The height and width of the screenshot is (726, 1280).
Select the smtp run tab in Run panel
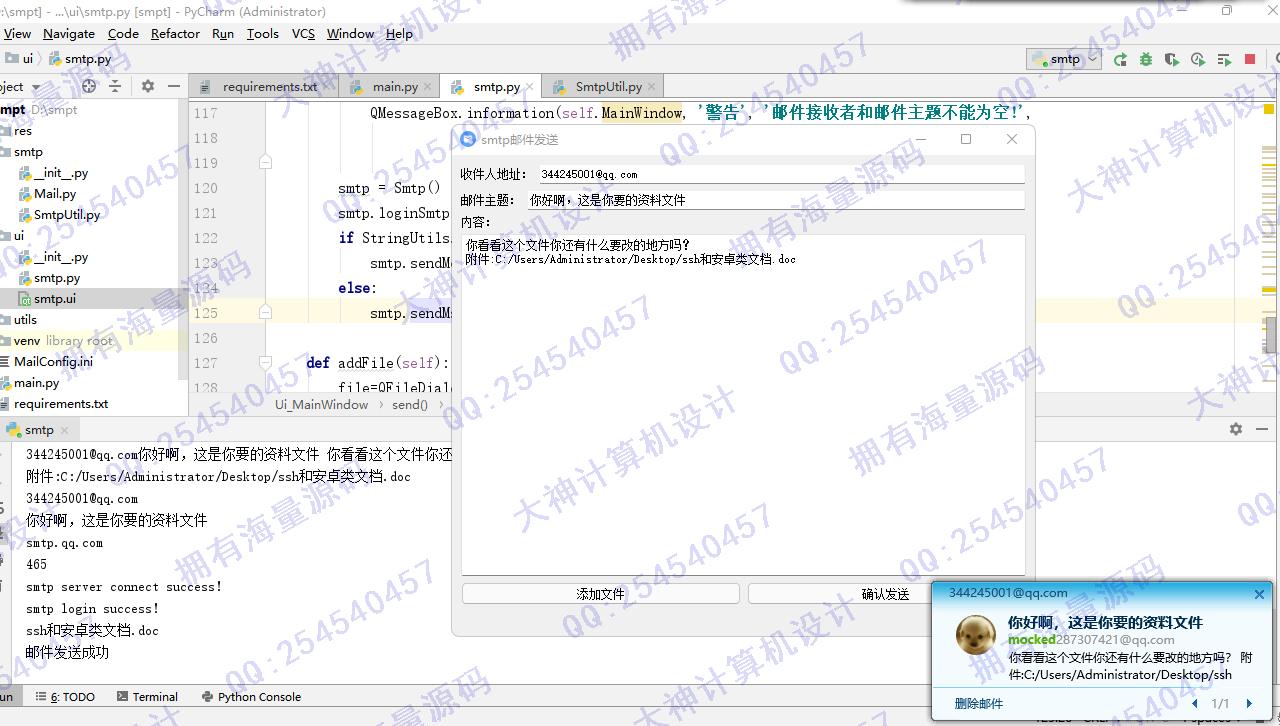pyautogui.click(x=38, y=430)
